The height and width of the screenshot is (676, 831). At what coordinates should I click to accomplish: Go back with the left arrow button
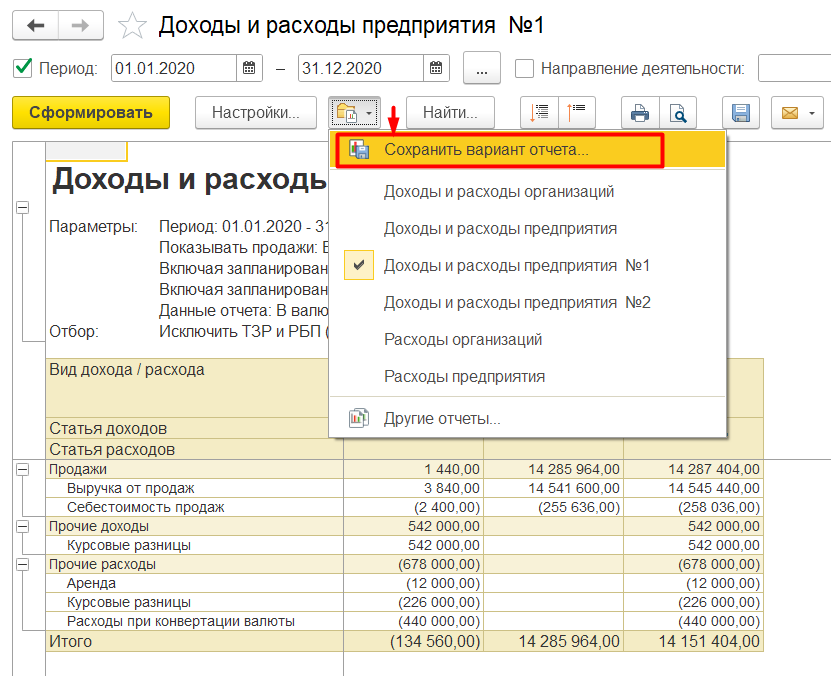click(x=36, y=25)
